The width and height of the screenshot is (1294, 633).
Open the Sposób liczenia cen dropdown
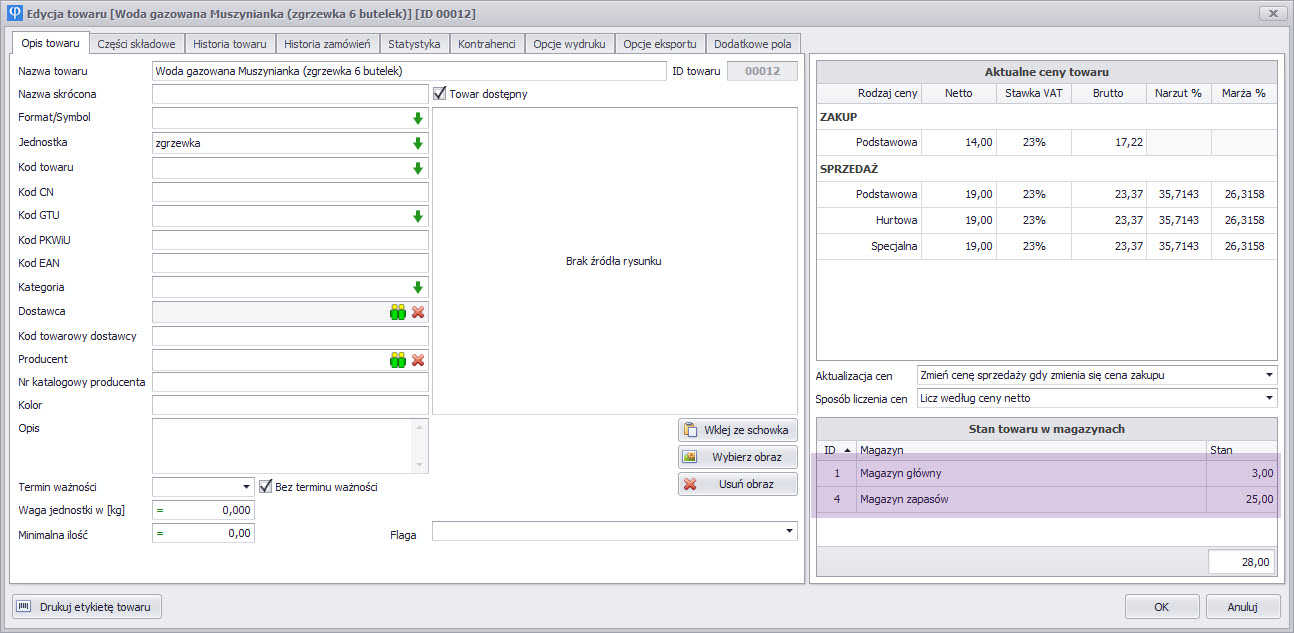[x=1268, y=398]
